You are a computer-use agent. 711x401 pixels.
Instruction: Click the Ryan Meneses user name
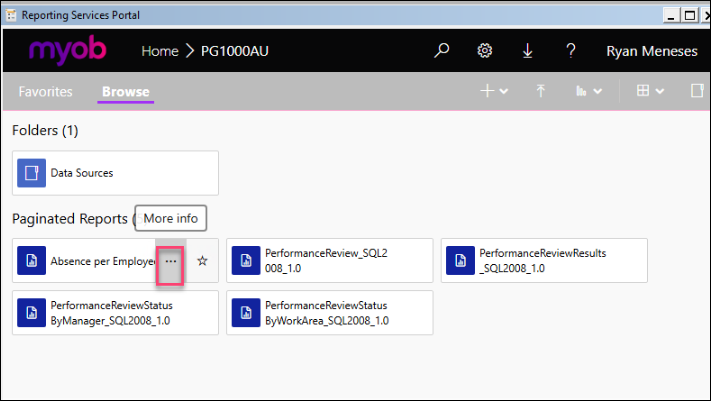(651, 51)
